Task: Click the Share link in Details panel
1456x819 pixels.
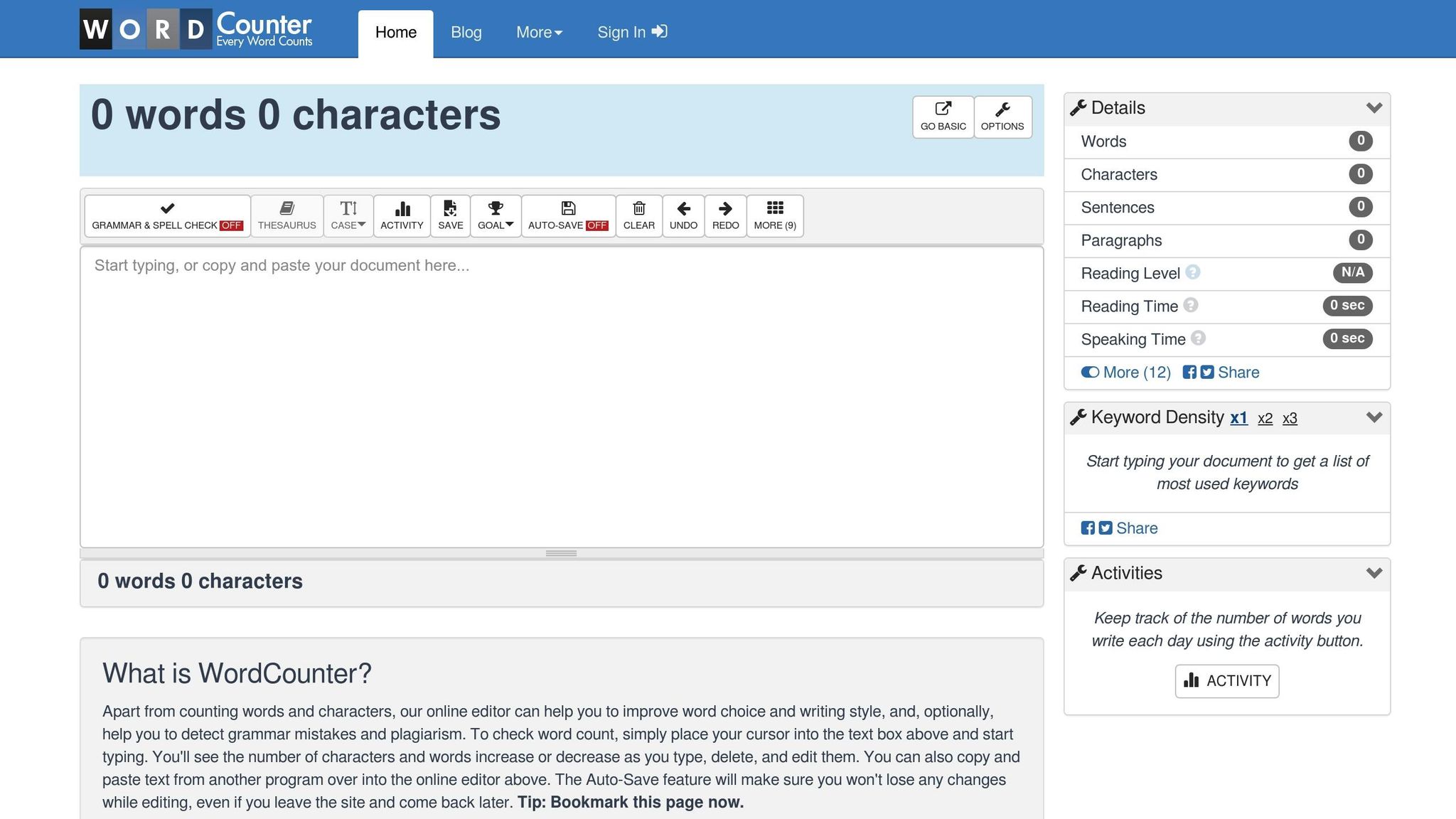Action: coord(1238,373)
